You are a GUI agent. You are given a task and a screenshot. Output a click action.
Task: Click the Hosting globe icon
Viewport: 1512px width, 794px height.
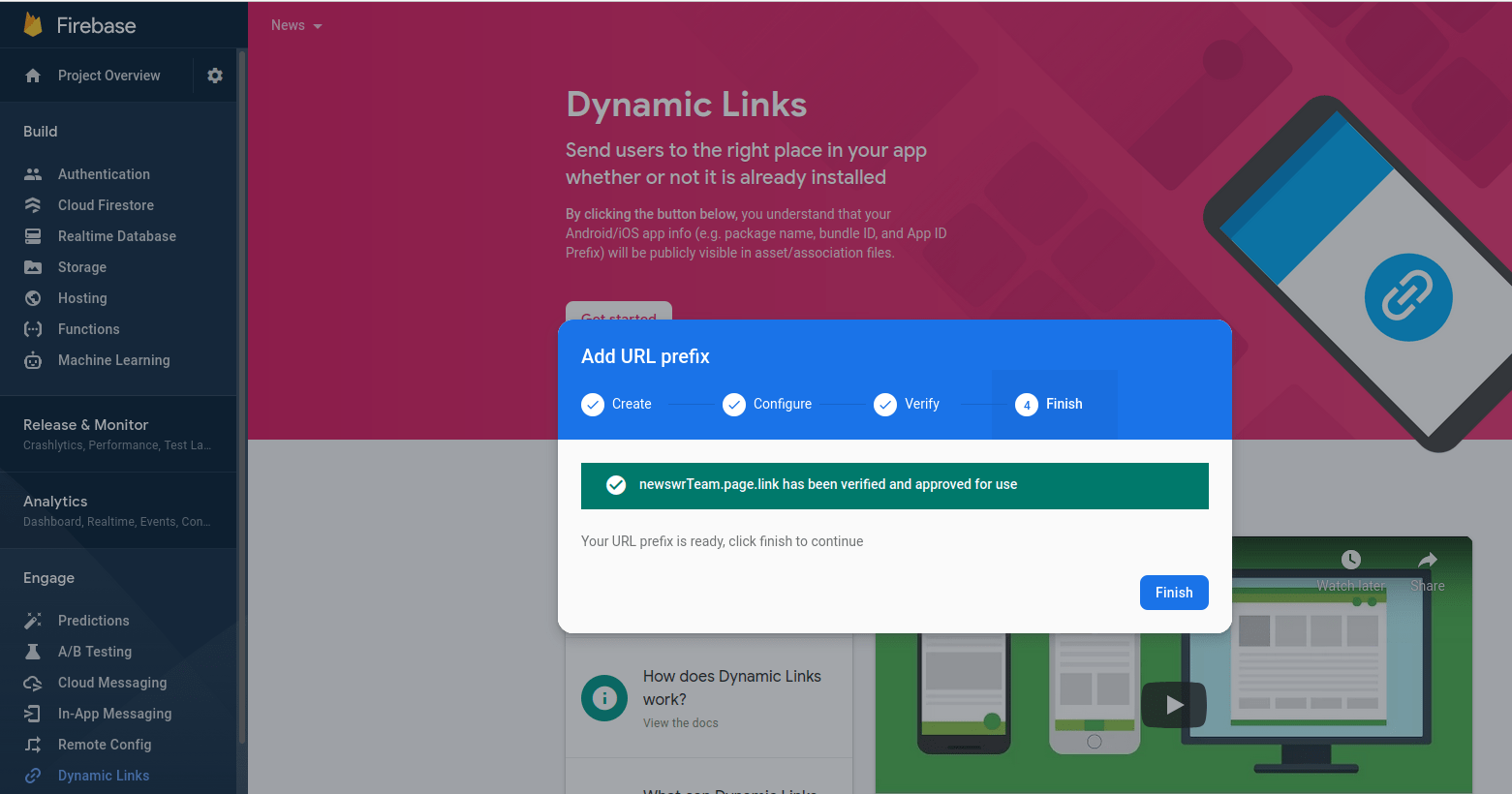tap(33, 298)
